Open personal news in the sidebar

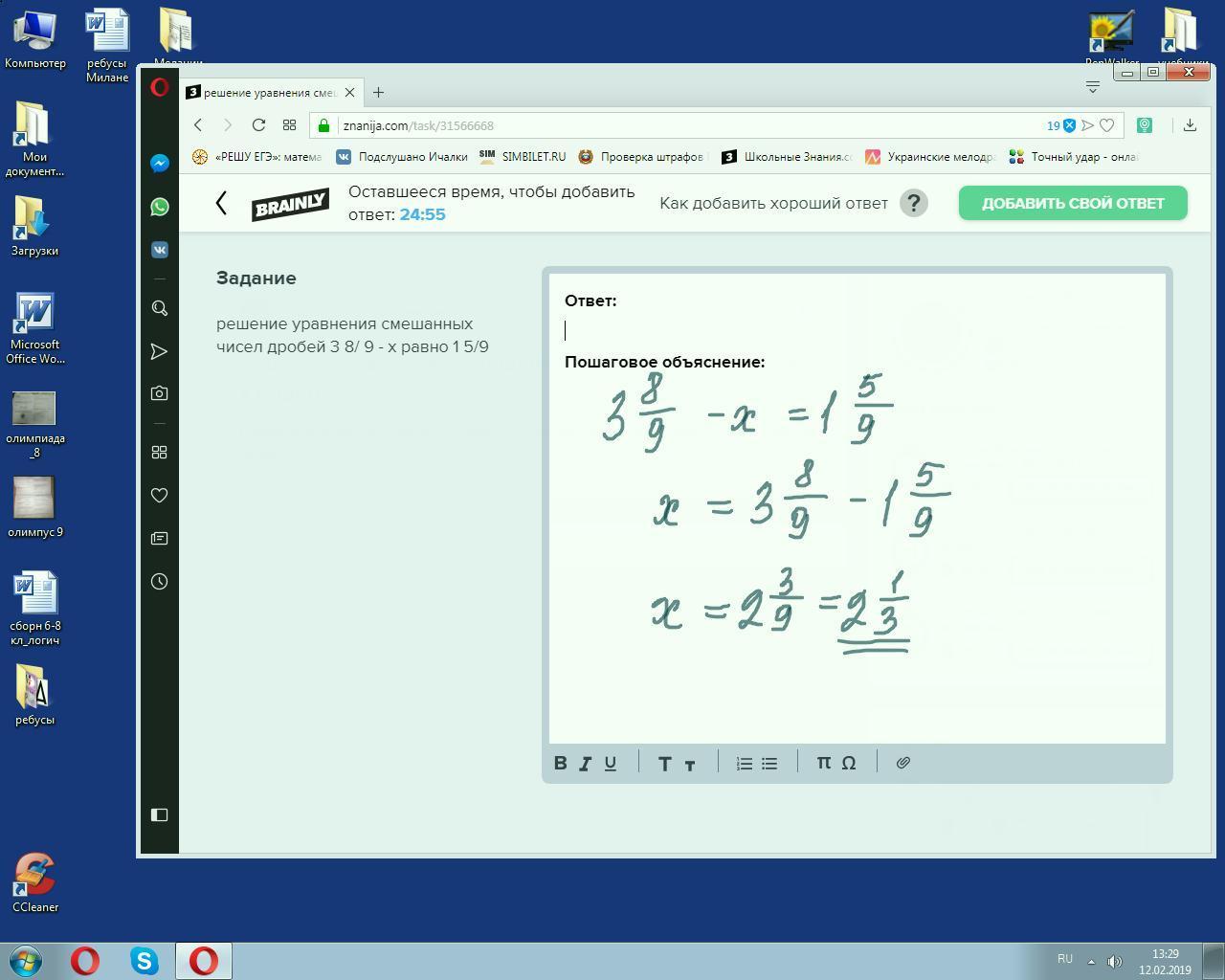(x=160, y=538)
